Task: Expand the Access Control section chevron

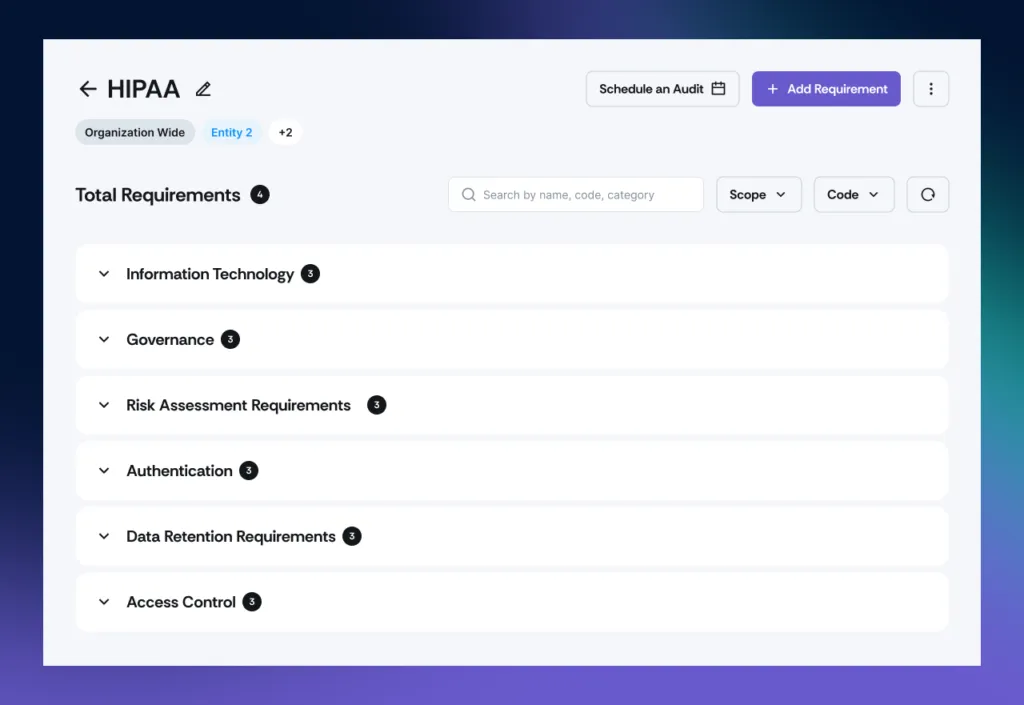Action: pyautogui.click(x=104, y=602)
